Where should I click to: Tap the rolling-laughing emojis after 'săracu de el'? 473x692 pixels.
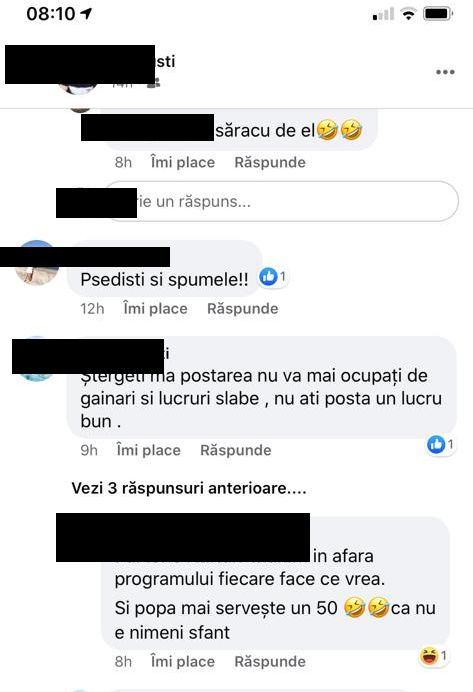339,130
